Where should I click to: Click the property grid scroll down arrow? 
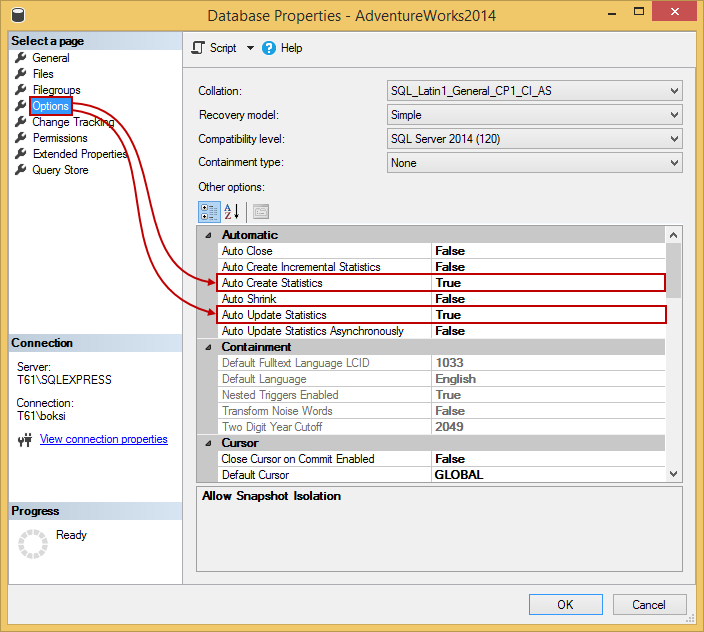coord(673,474)
